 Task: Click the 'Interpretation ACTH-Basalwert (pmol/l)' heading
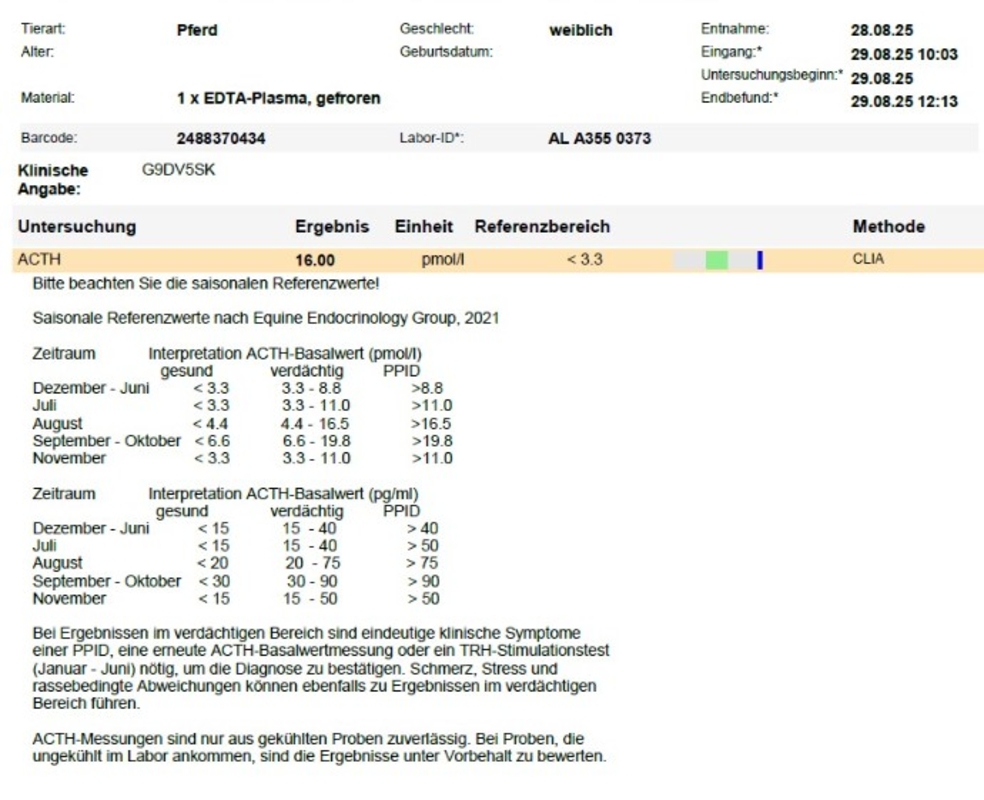(285, 354)
